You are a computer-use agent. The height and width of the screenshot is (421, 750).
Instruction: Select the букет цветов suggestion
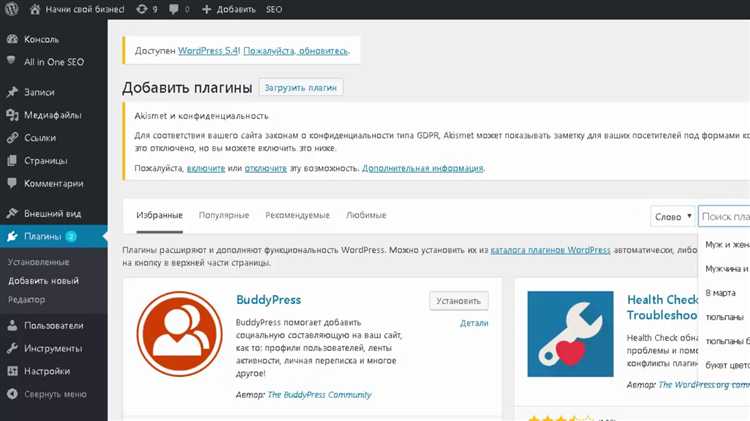[x=727, y=365]
